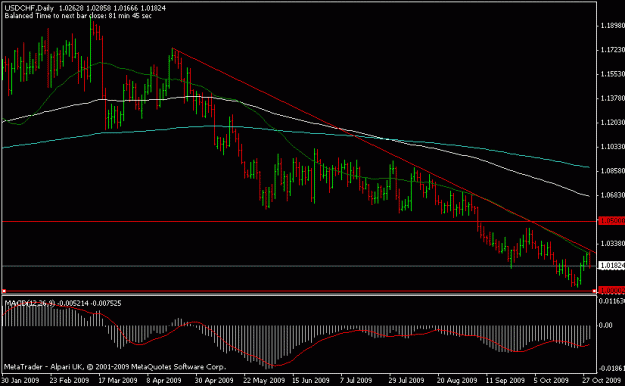Click the 8 Apr 2009 date label

tap(163, 380)
